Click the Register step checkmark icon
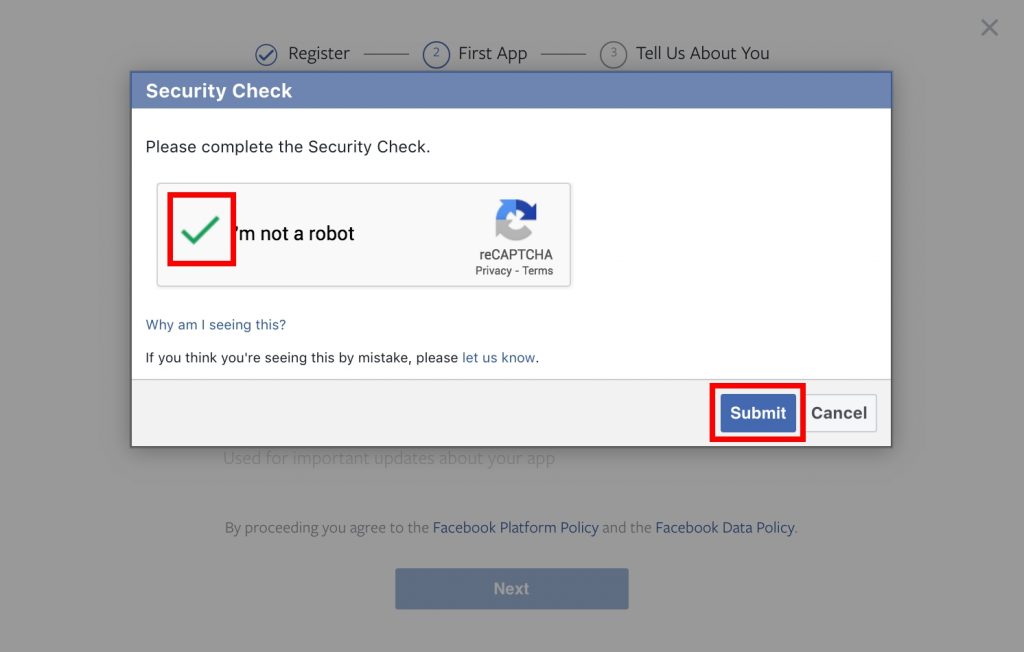 point(266,55)
